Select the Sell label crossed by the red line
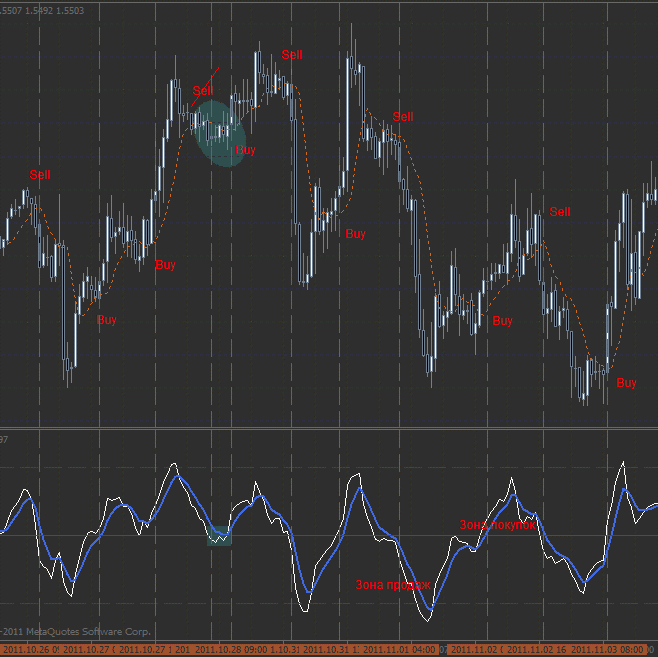This screenshot has width=658, height=657. 203,90
